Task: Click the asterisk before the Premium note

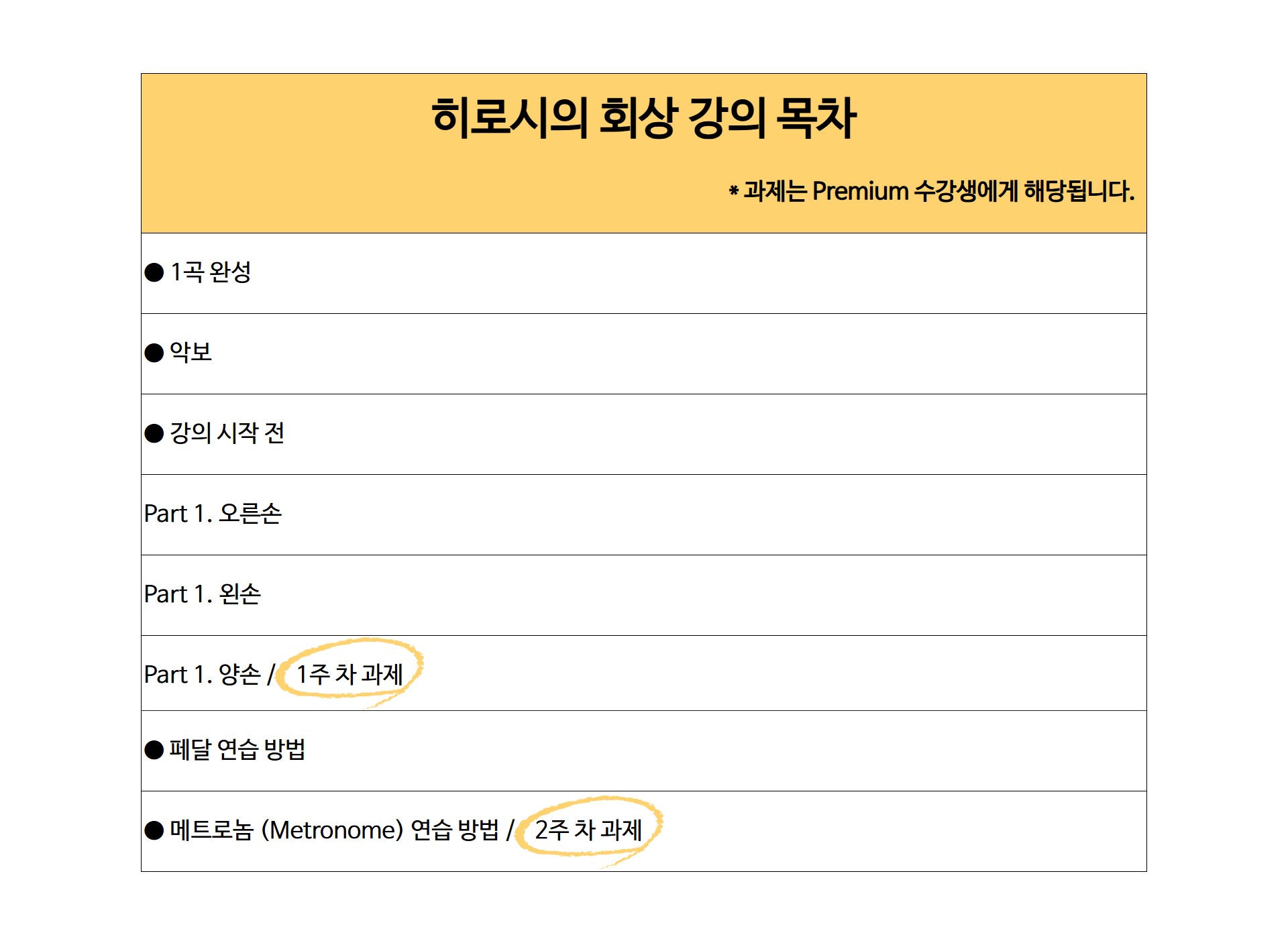Action: point(734,191)
